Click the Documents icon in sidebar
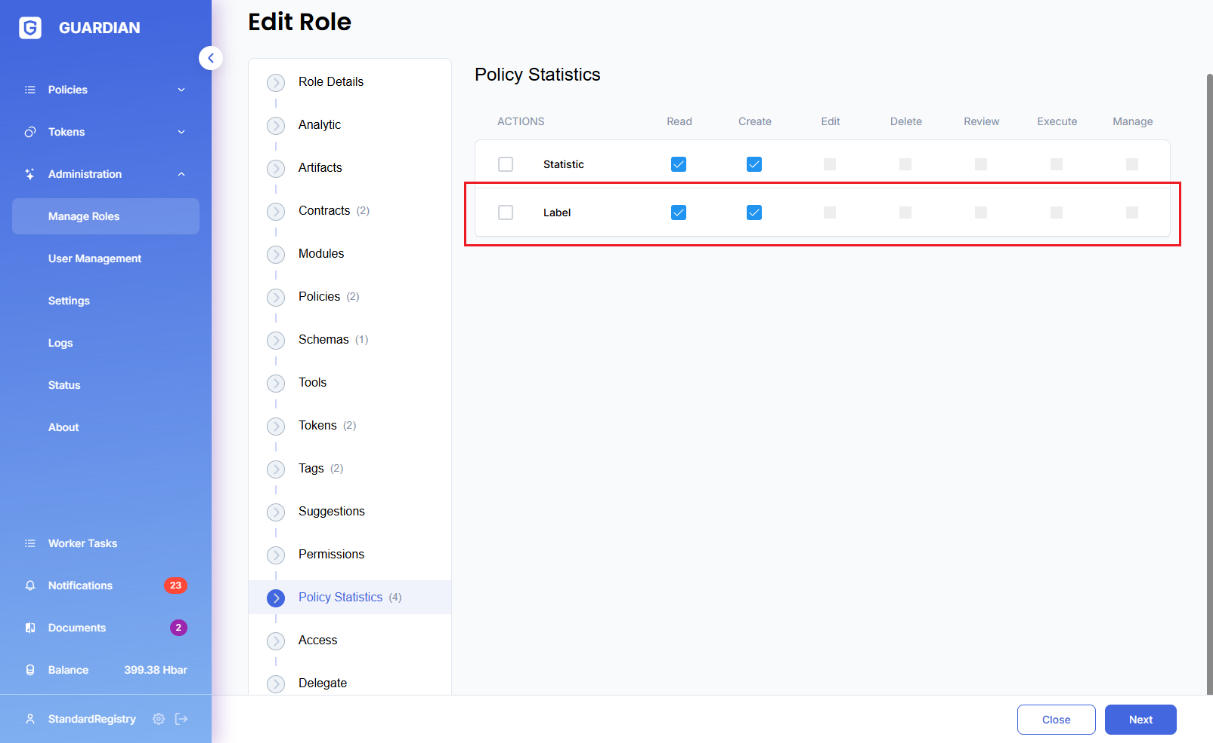 [x=30, y=628]
